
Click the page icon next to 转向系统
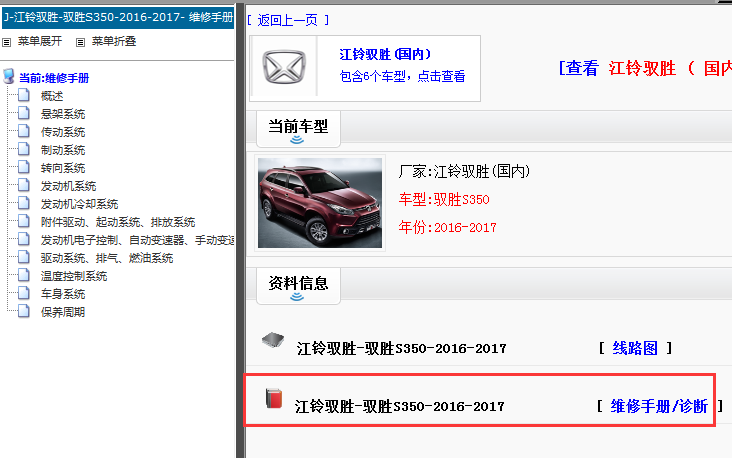(x=24, y=168)
